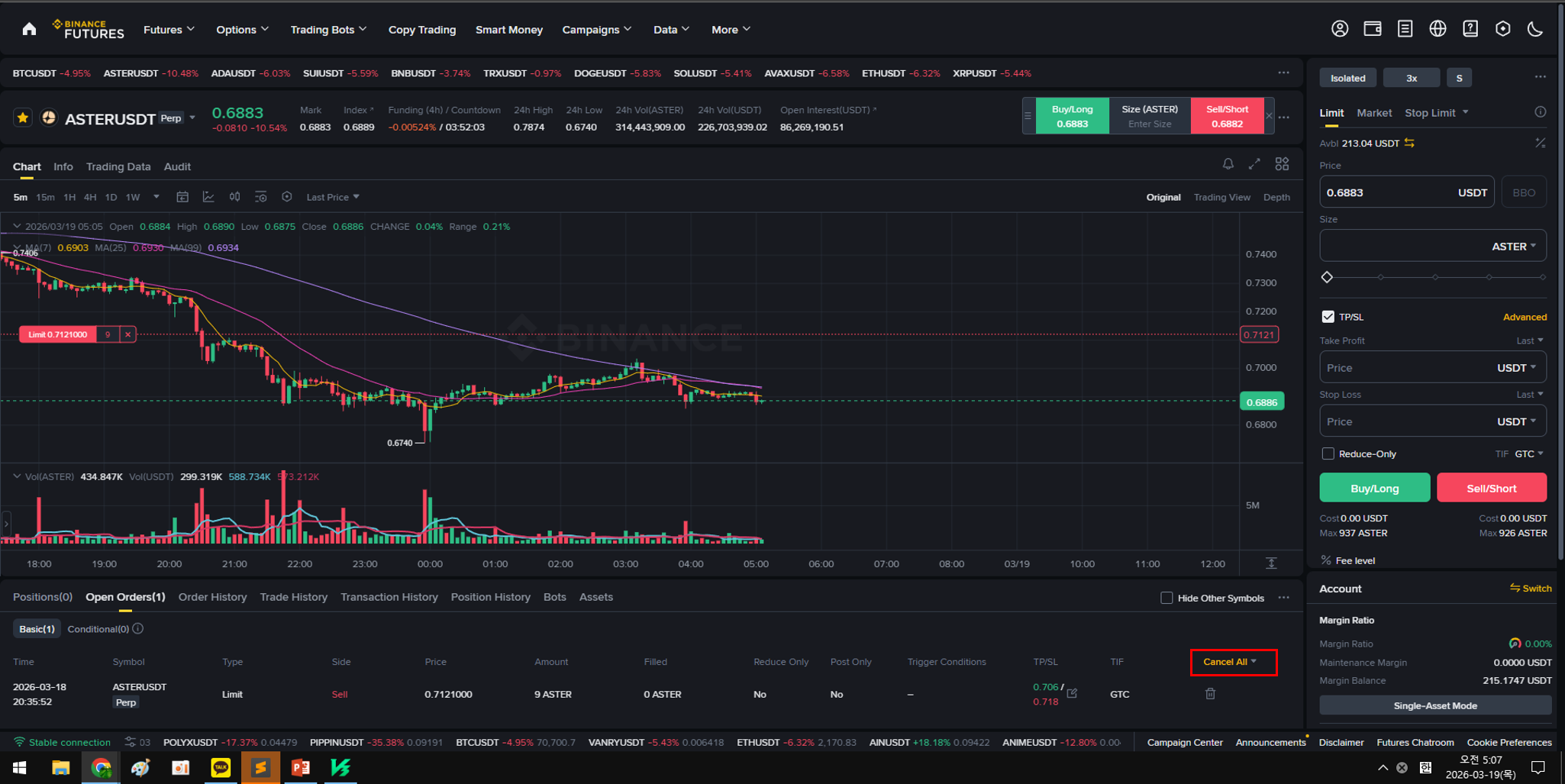
Task: Select the Market order tab
Action: pos(1374,112)
